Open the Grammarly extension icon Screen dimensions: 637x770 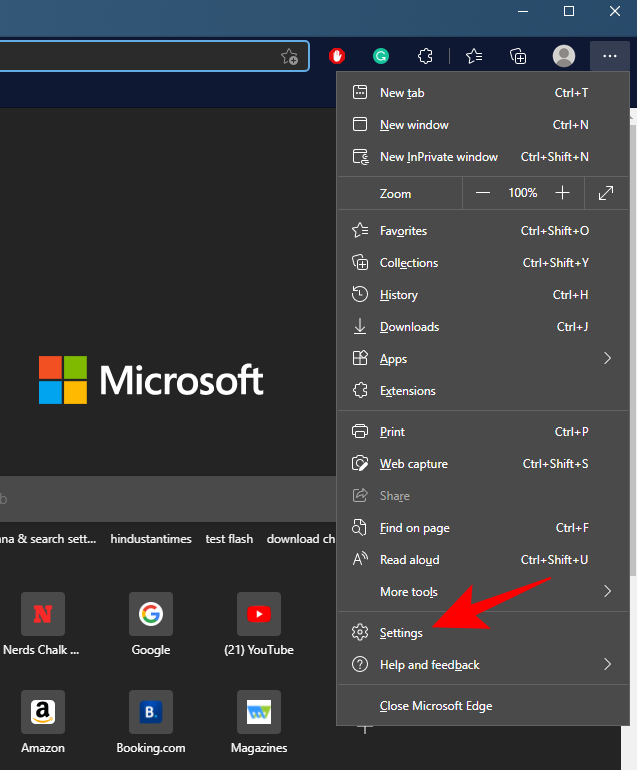[x=381, y=56]
